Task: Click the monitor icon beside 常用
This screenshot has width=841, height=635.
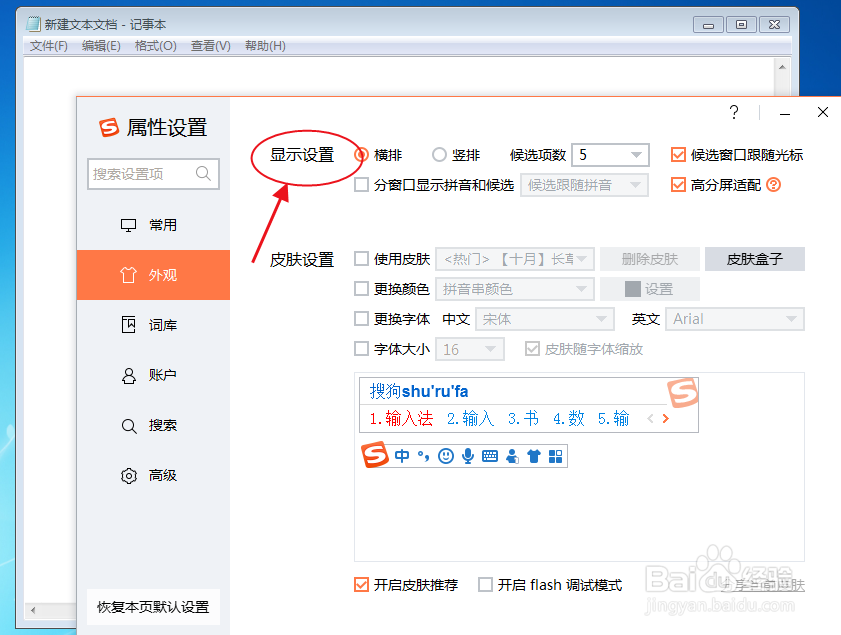Action: click(128, 225)
